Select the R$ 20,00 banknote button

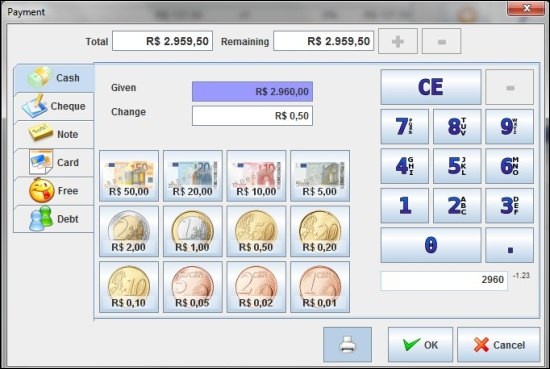(x=193, y=176)
